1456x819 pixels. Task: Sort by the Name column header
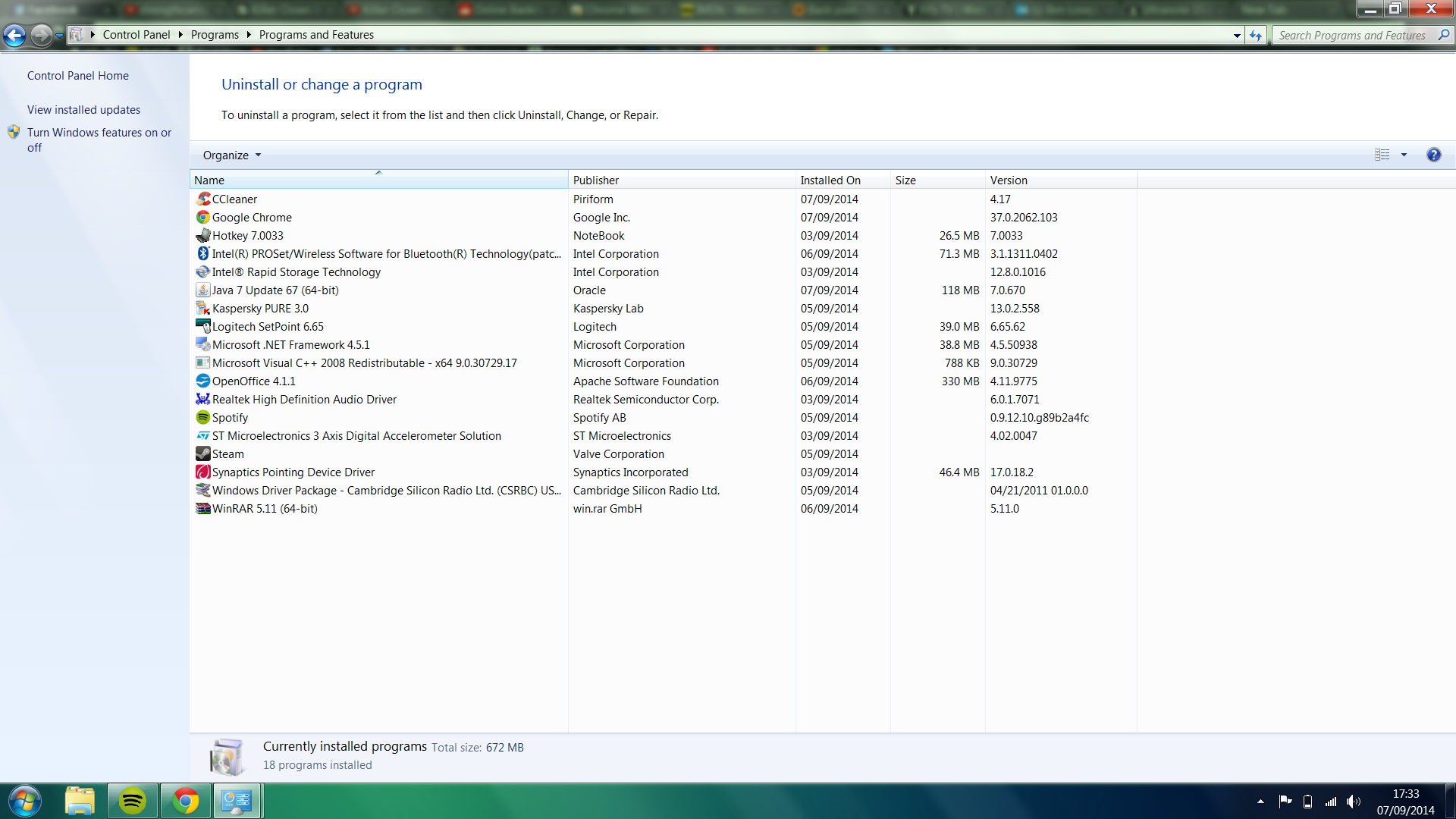coord(378,180)
